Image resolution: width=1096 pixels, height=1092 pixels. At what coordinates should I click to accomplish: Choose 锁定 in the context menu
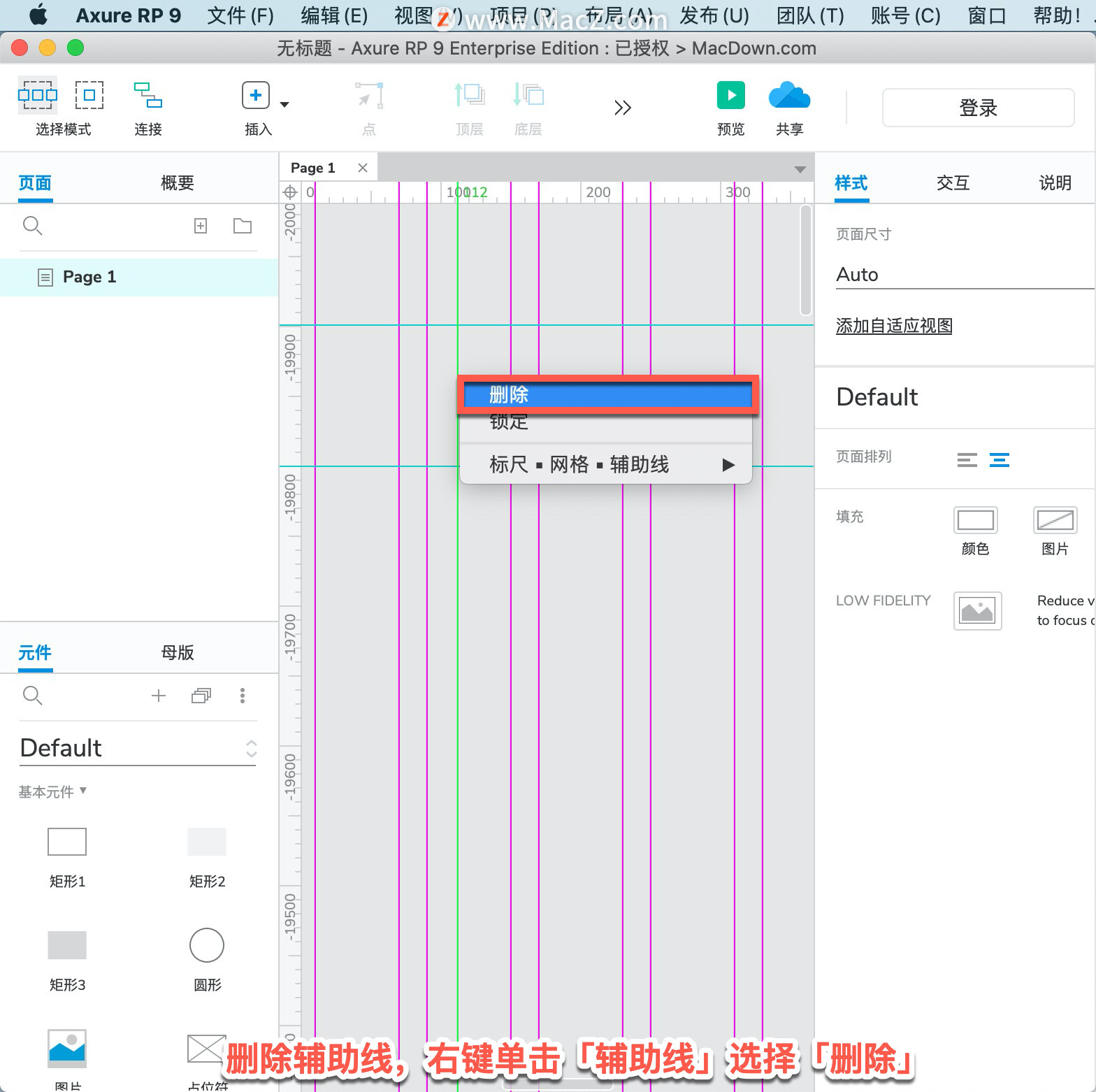point(606,422)
